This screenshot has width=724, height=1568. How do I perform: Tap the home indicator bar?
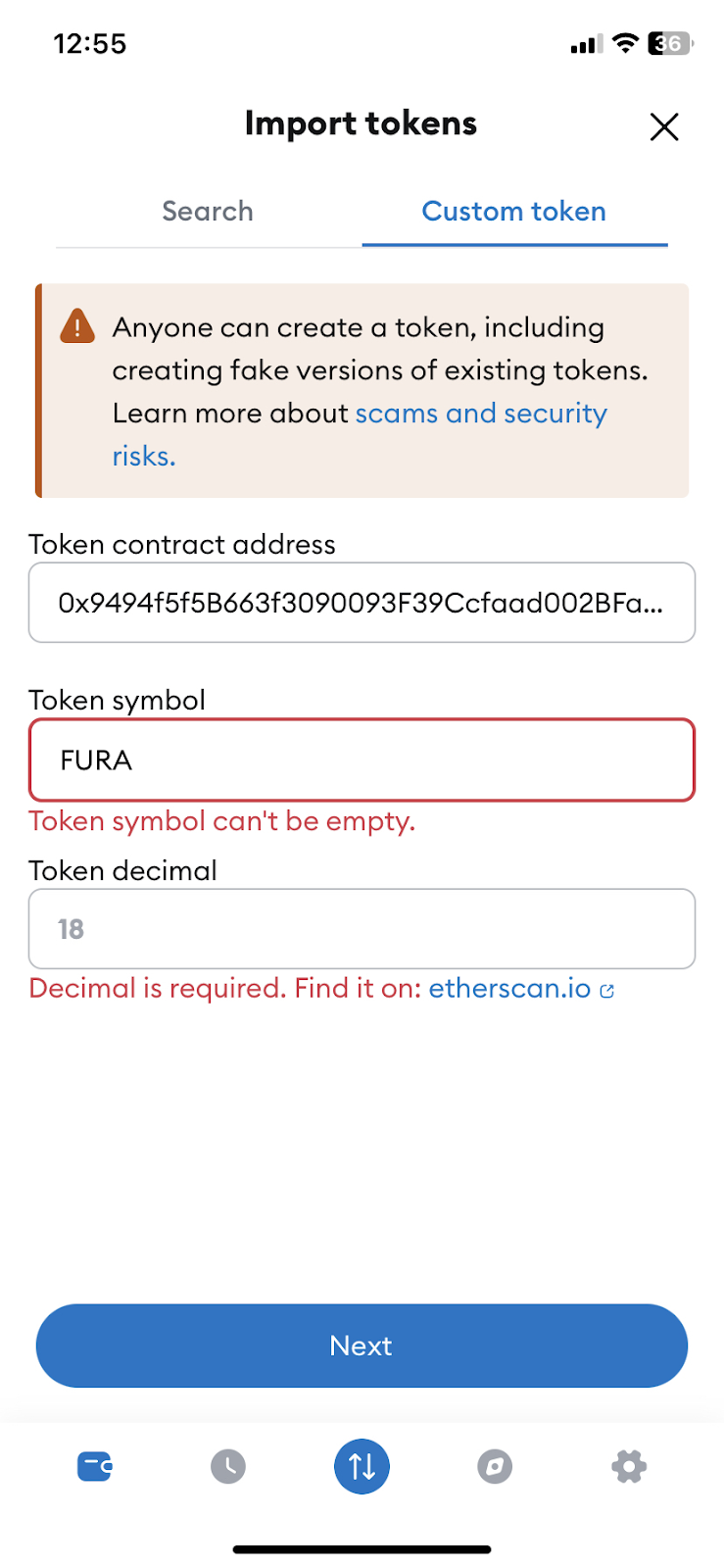(362, 1549)
